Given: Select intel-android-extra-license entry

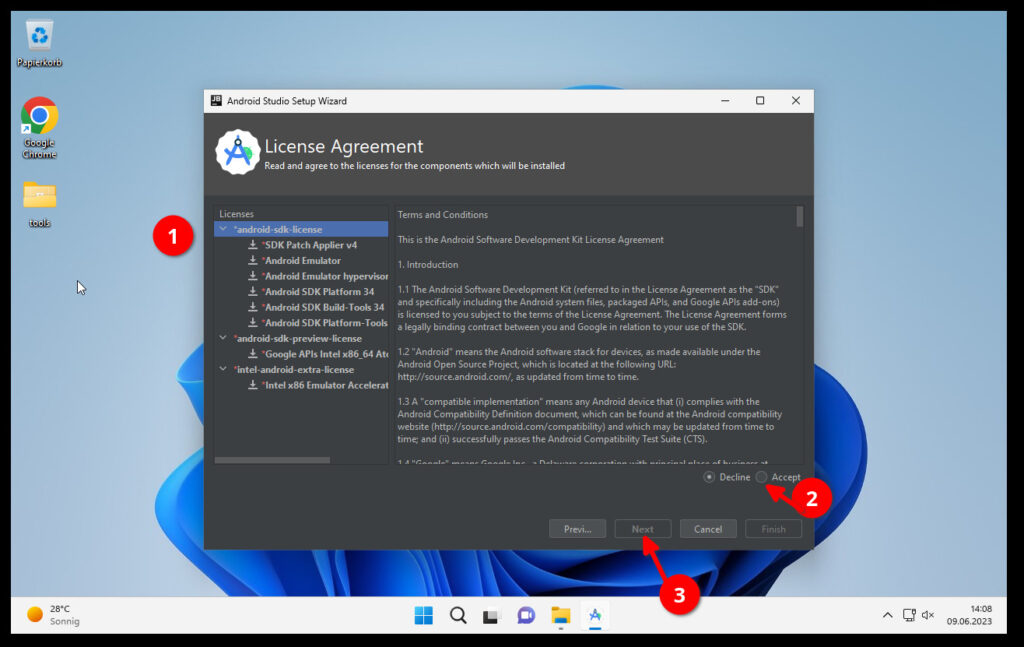Looking at the screenshot, I should [x=294, y=370].
